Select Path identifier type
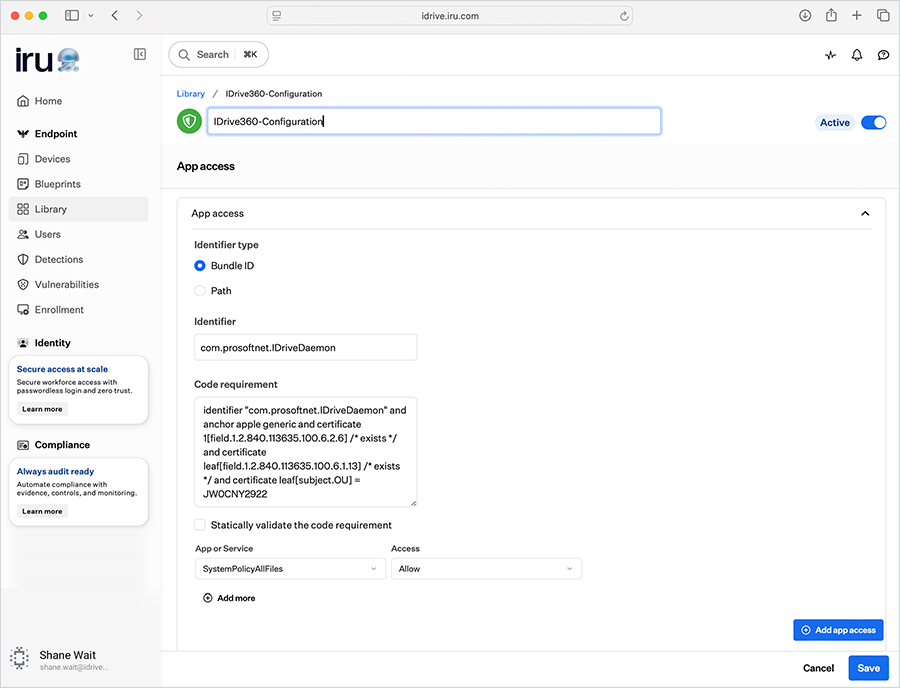Viewport: 900px width, 688px height. (x=200, y=291)
